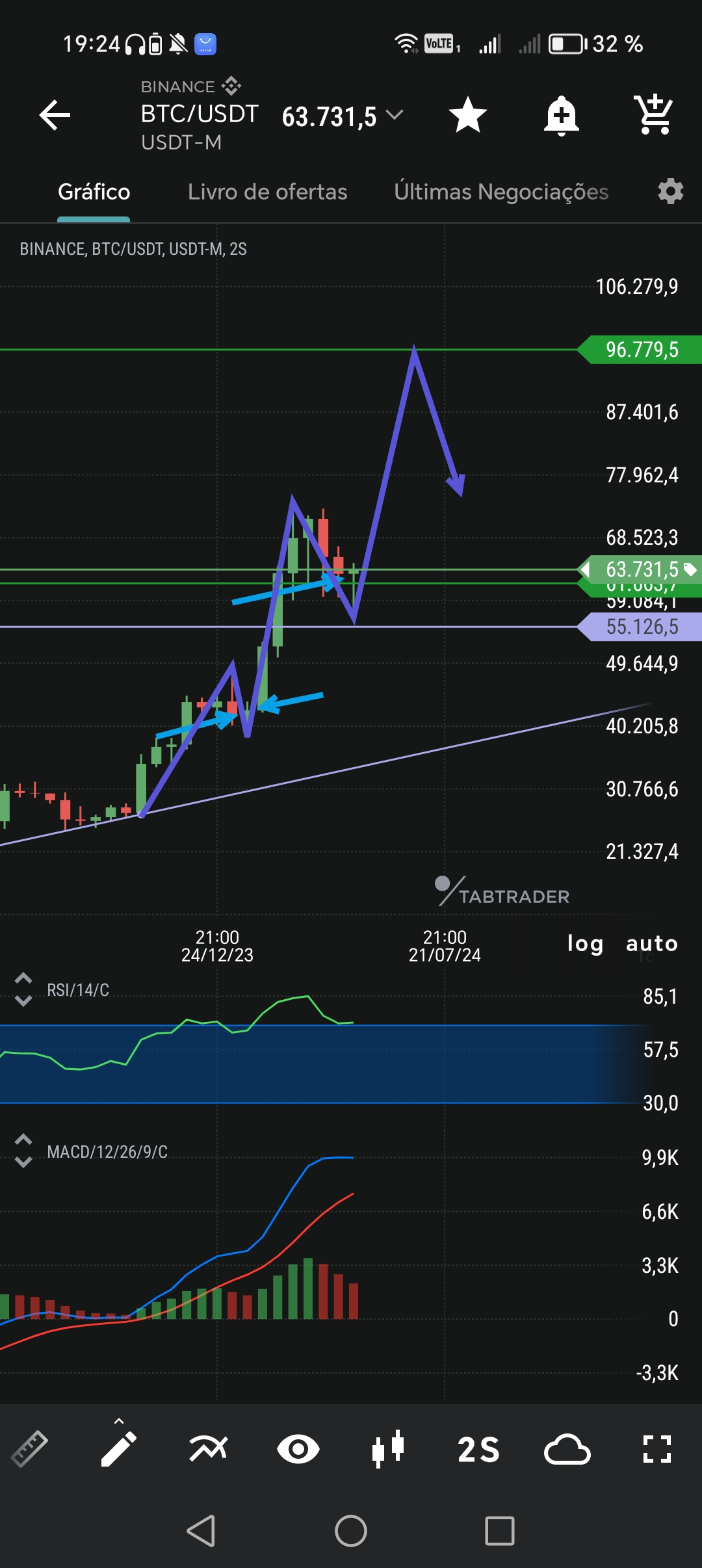Tap the BTC/USDT symbol title

pyautogui.click(x=200, y=114)
